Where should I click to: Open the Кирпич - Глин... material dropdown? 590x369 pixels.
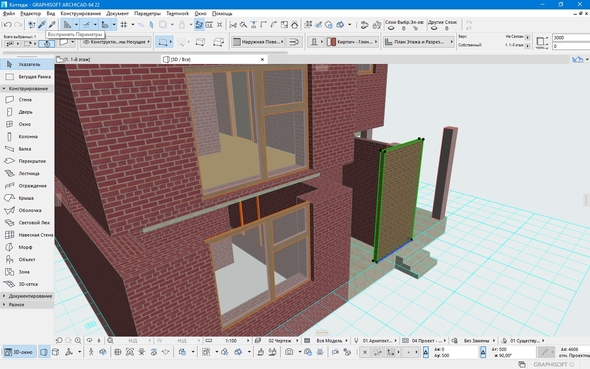[352, 42]
